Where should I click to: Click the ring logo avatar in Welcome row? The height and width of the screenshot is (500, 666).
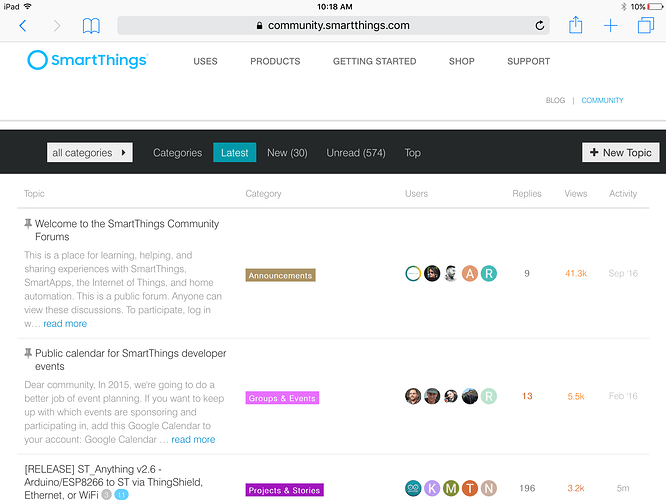(x=413, y=274)
